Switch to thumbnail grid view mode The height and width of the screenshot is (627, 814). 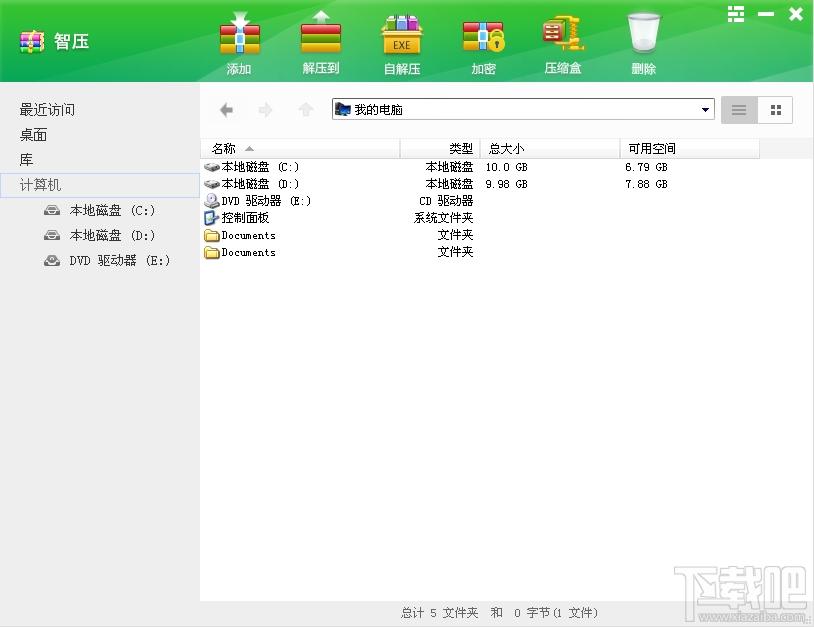coord(776,110)
